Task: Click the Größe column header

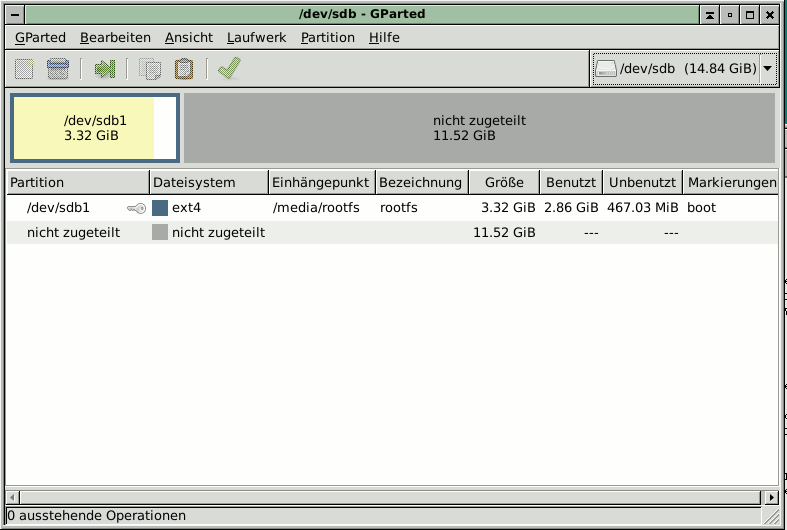Action: pos(504,183)
